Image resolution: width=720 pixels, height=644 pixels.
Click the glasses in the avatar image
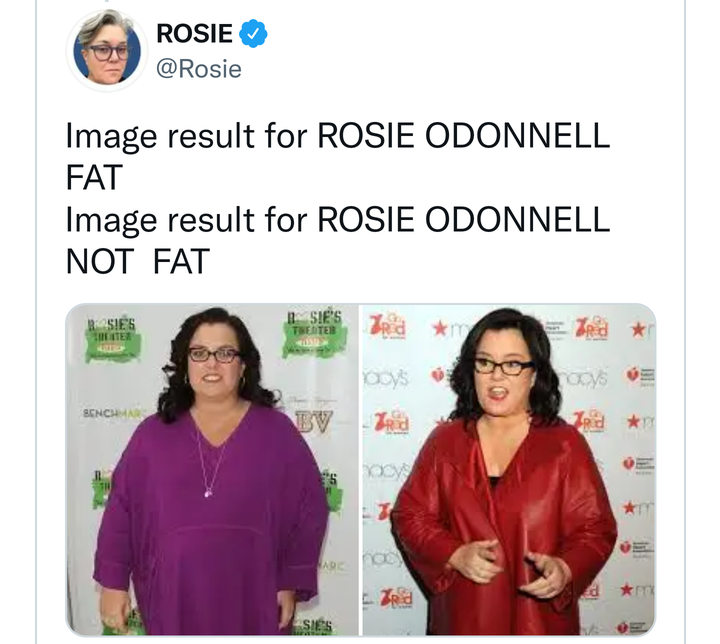pos(109,52)
